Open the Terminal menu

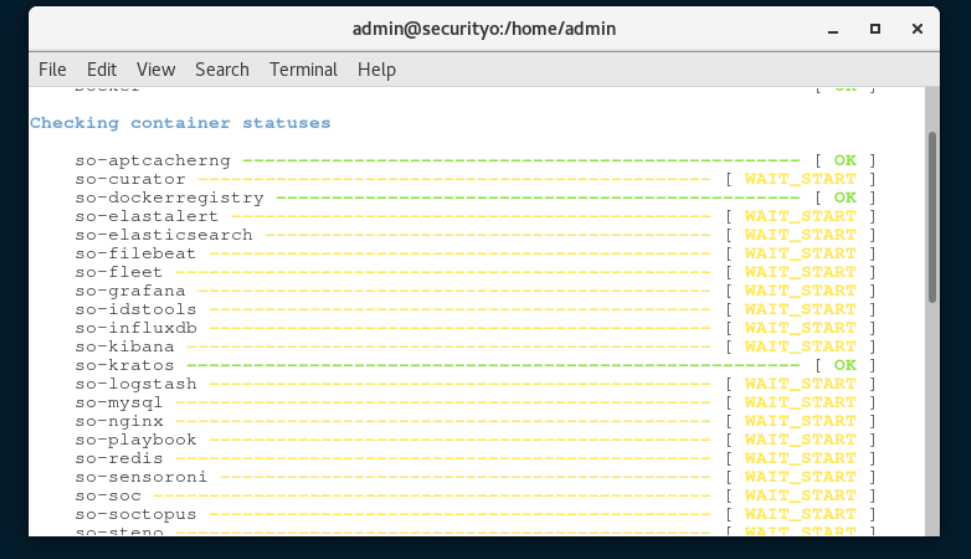point(303,69)
